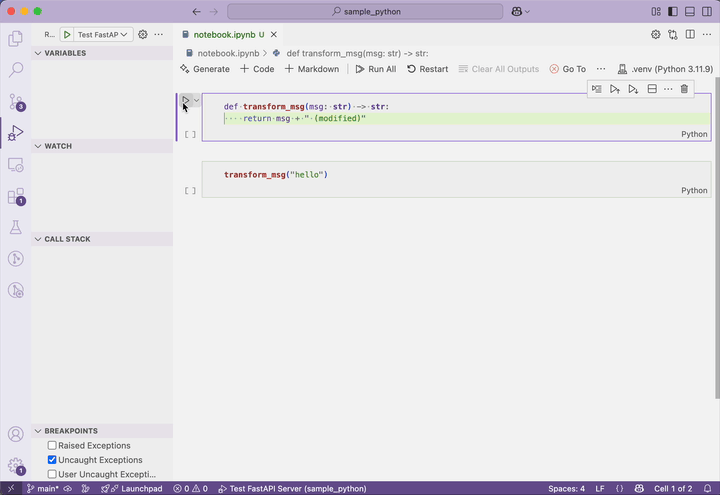Open editor title more actions ellipsis
Viewport: 720px width, 495px height.
(707, 34)
